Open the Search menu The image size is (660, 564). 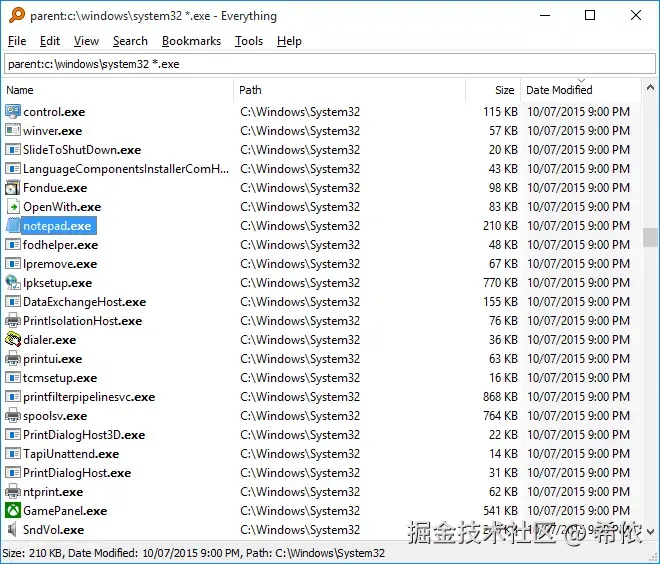click(130, 41)
